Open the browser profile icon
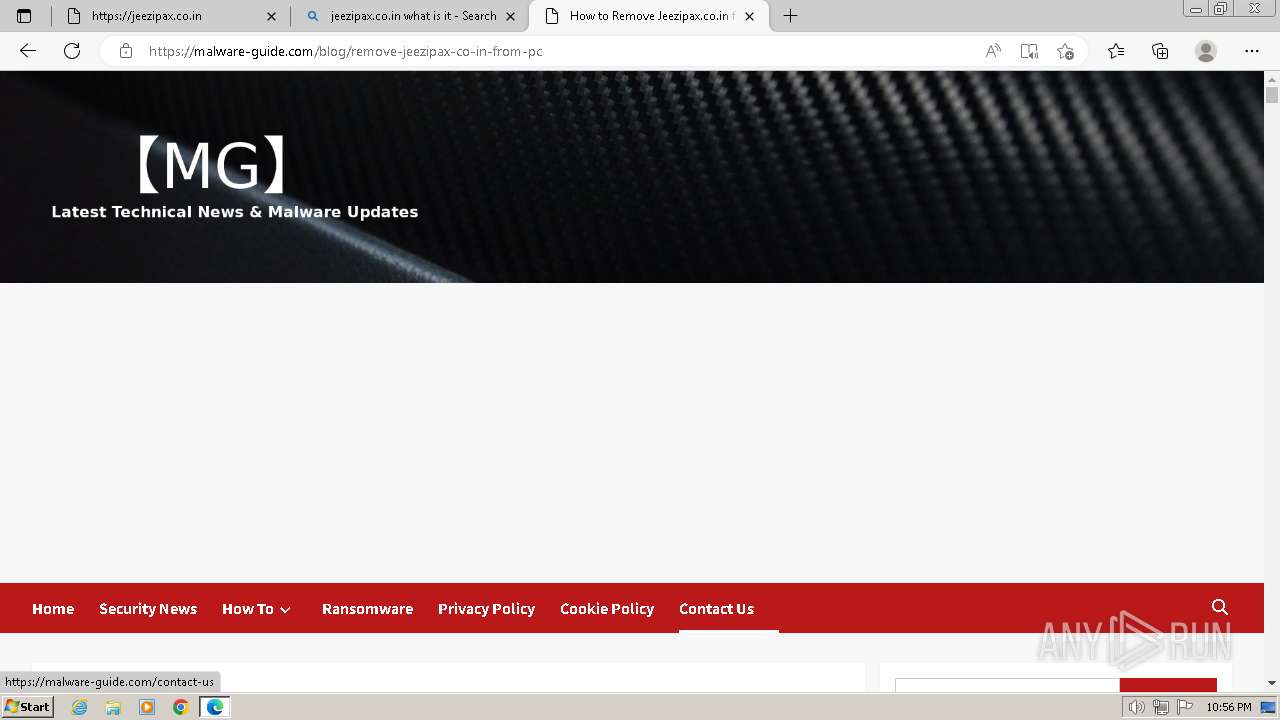1280x720 pixels. coord(1206,51)
